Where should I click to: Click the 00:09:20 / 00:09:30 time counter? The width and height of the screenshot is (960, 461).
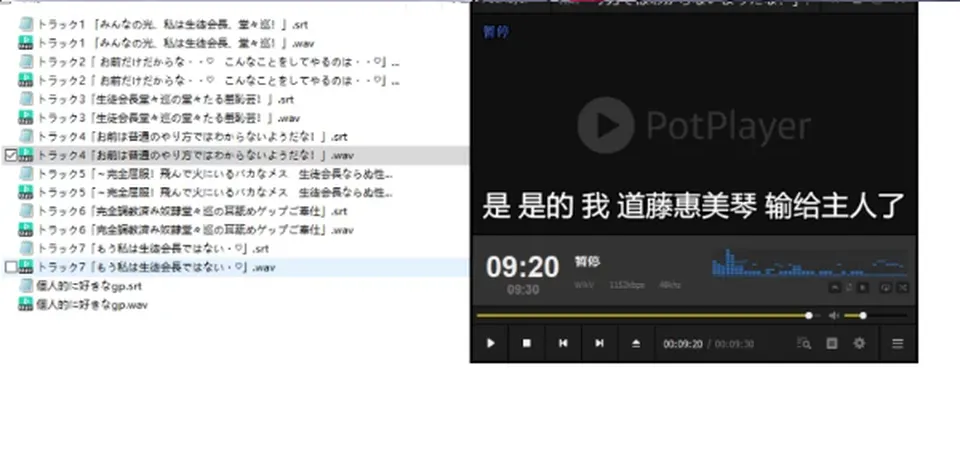[x=708, y=344]
